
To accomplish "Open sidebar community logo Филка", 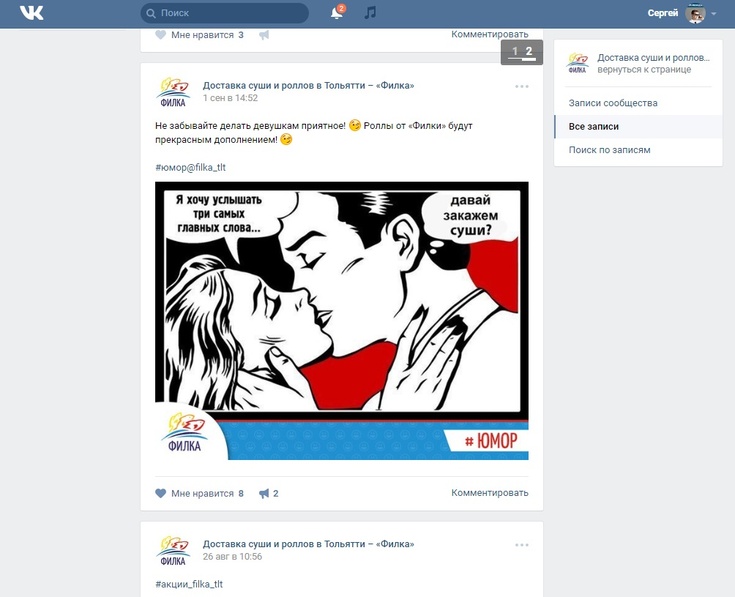I will tap(577, 63).
